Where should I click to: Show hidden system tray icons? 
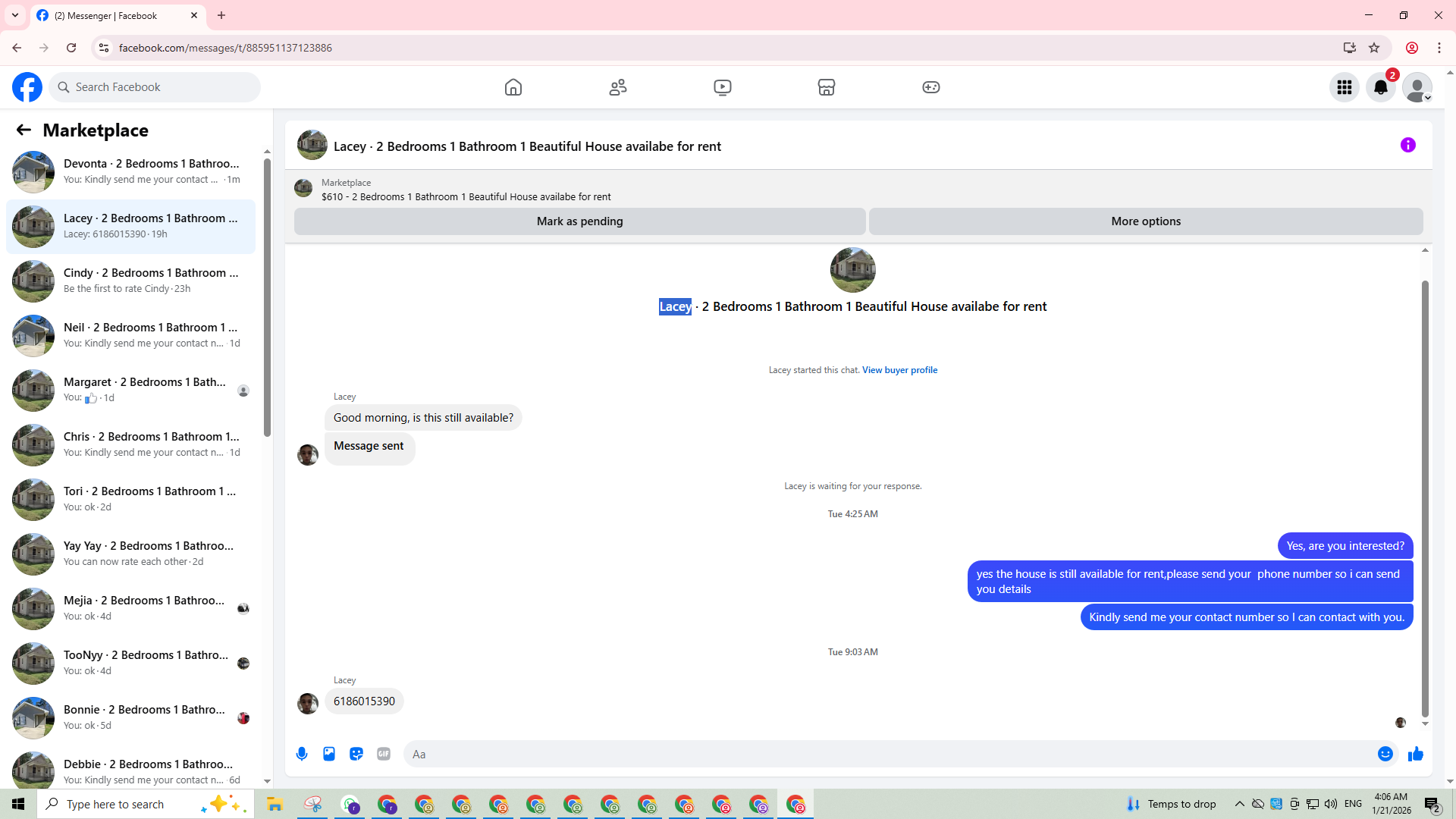pos(1239,804)
